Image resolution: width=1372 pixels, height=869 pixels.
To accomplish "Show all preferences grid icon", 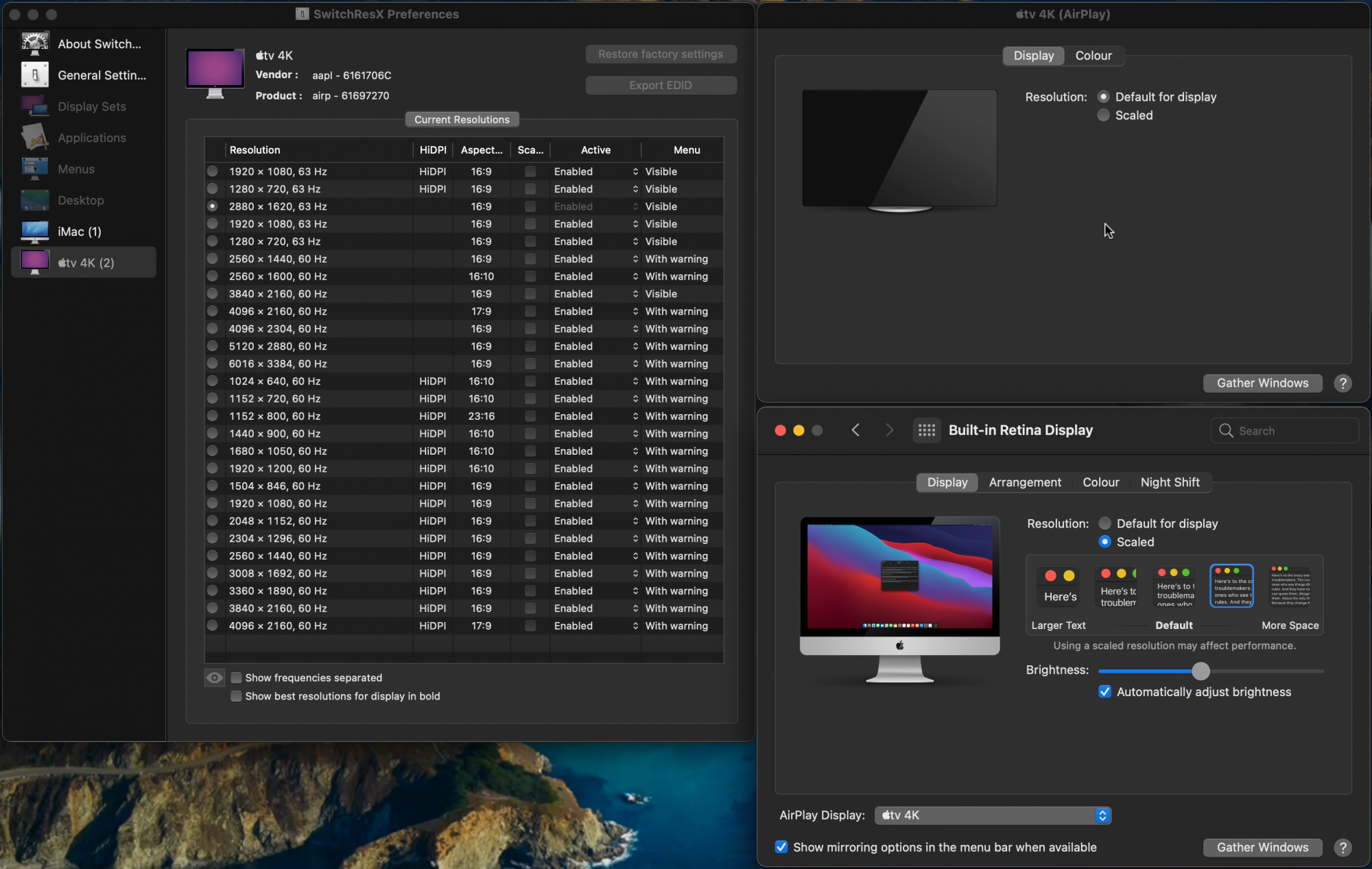I will coord(926,430).
